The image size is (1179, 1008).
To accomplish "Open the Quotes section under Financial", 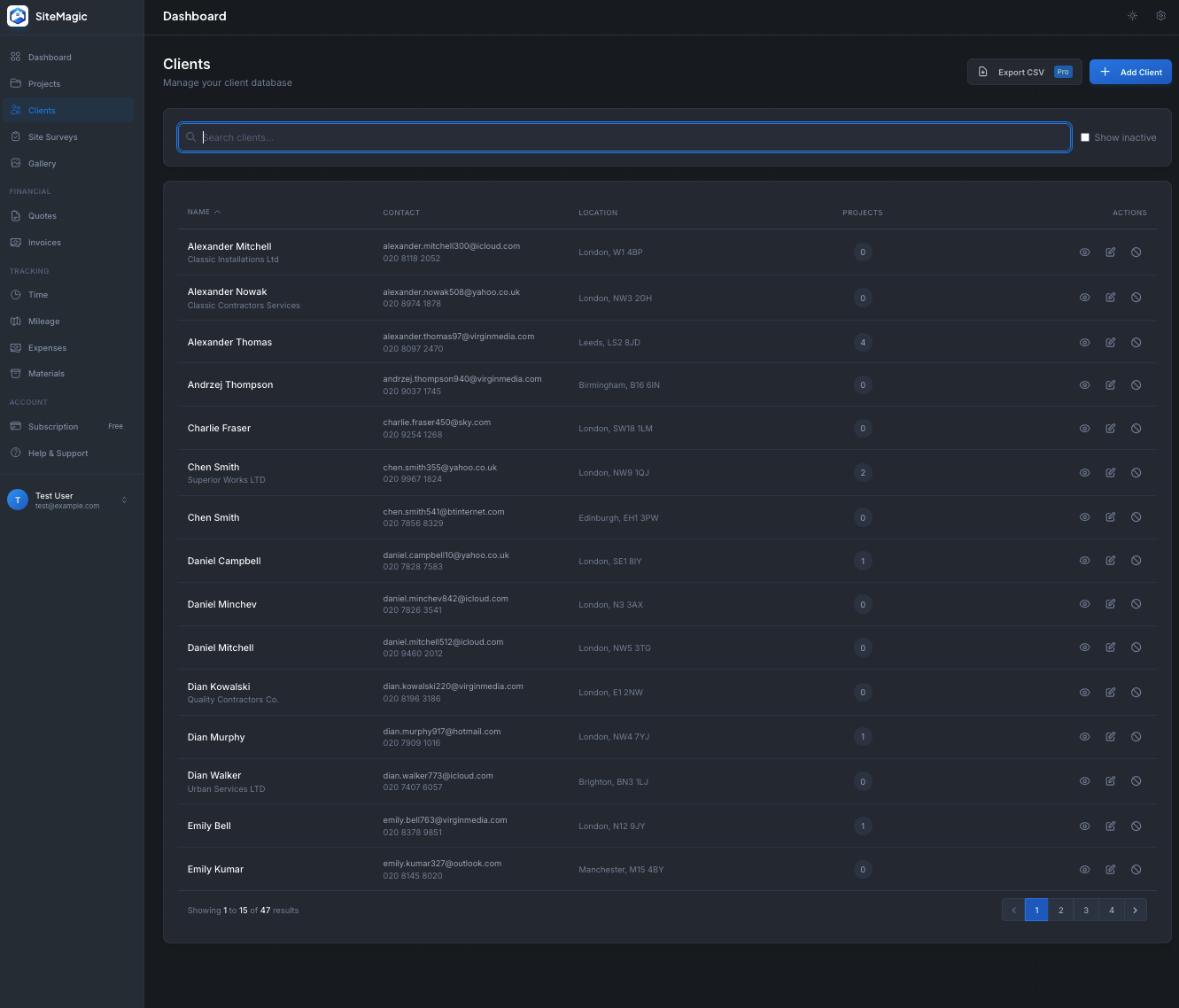I will click(42, 215).
